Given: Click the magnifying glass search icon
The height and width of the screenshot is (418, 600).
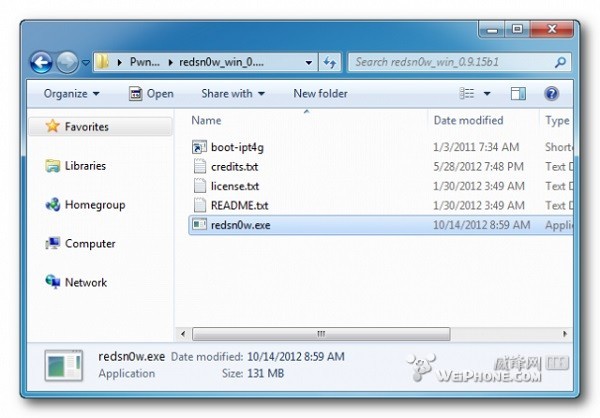Looking at the screenshot, I should pos(560,62).
